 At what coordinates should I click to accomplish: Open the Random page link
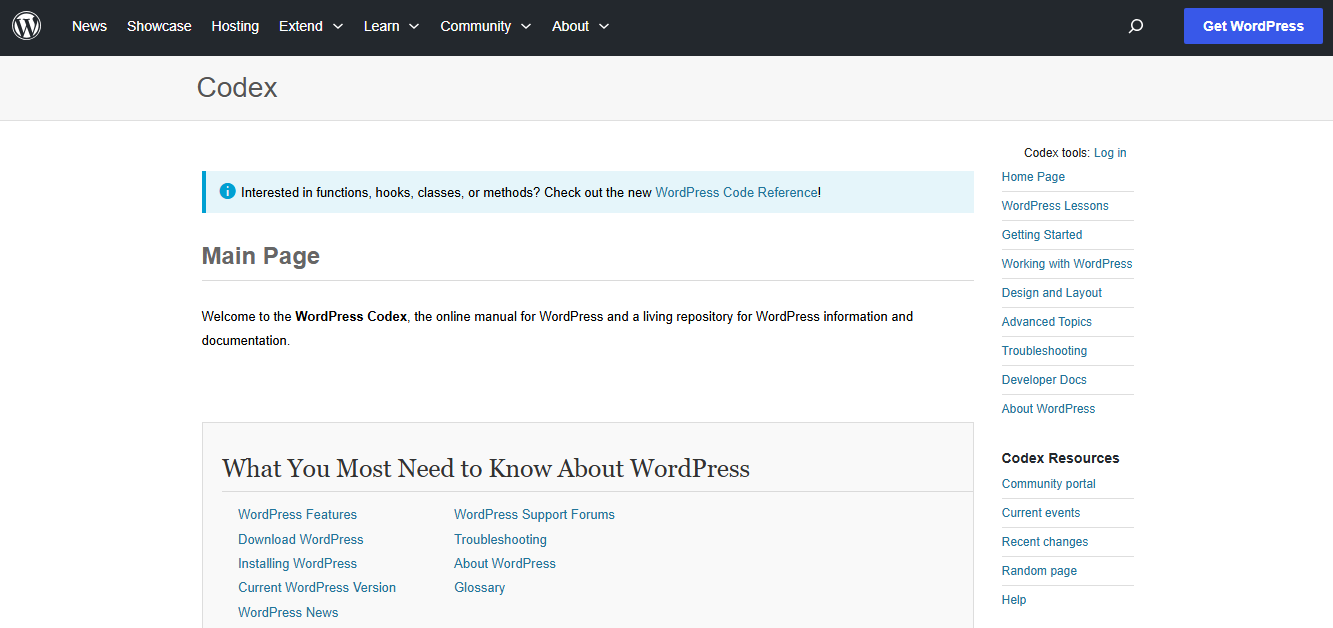1039,570
